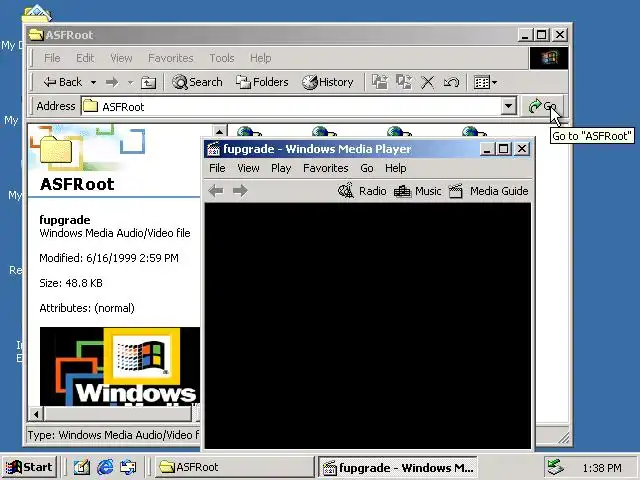Click the Back button in ASFRoot toolbar

coord(63,82)
